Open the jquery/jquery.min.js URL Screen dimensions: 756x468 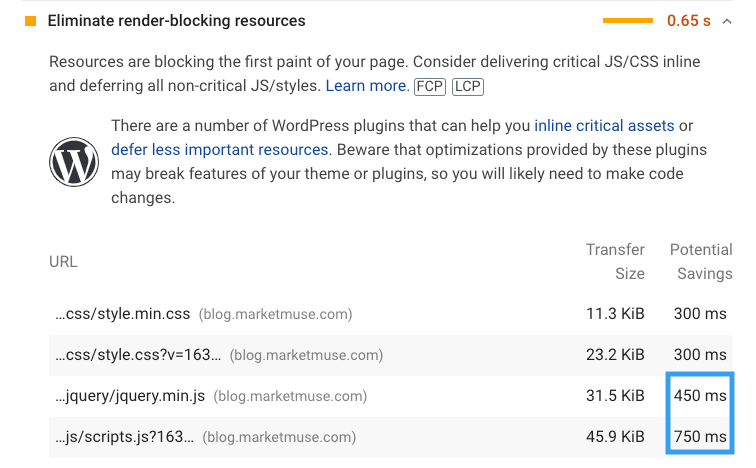click(130, 396)
